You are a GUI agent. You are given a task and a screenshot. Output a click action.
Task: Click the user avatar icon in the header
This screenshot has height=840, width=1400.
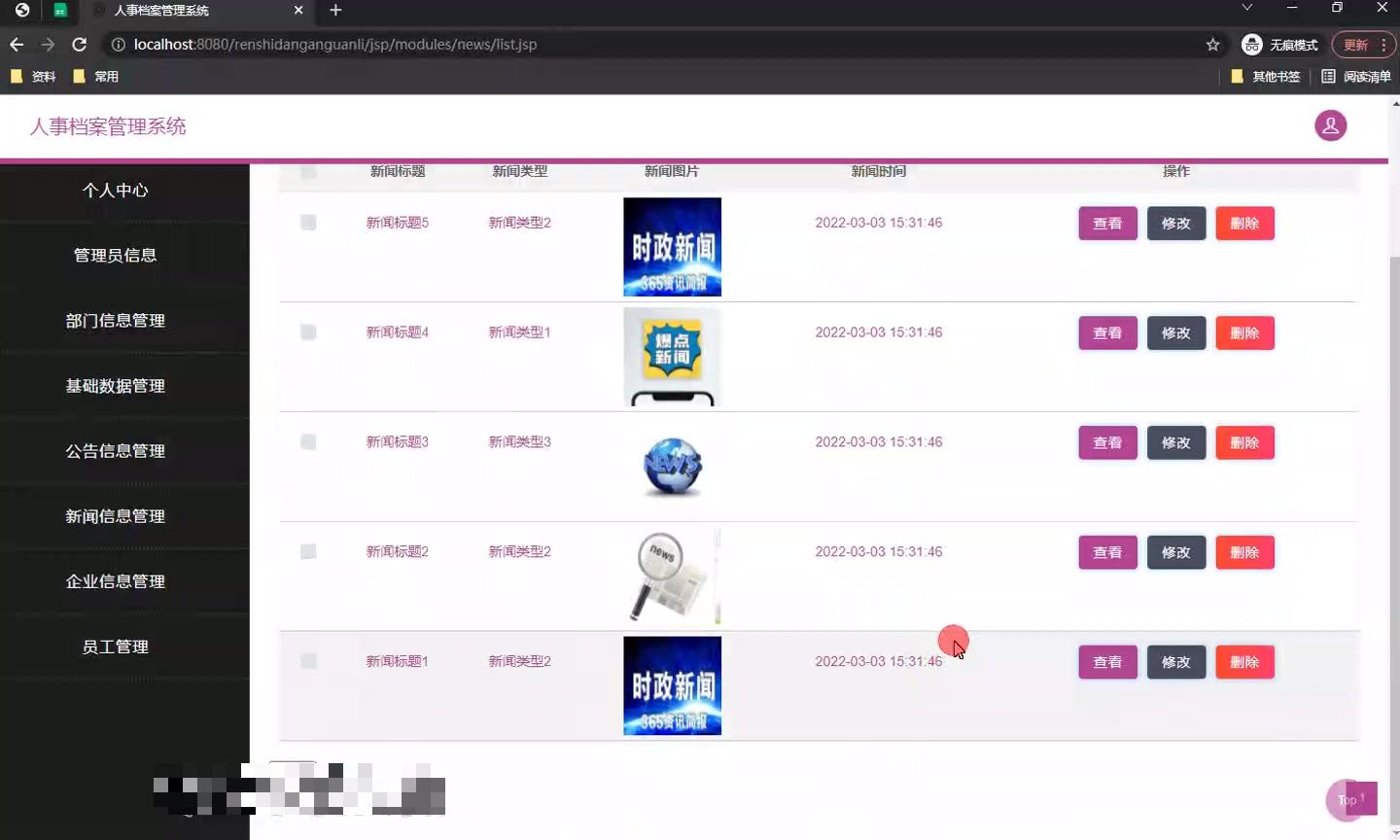click(x=1330, y=125)
